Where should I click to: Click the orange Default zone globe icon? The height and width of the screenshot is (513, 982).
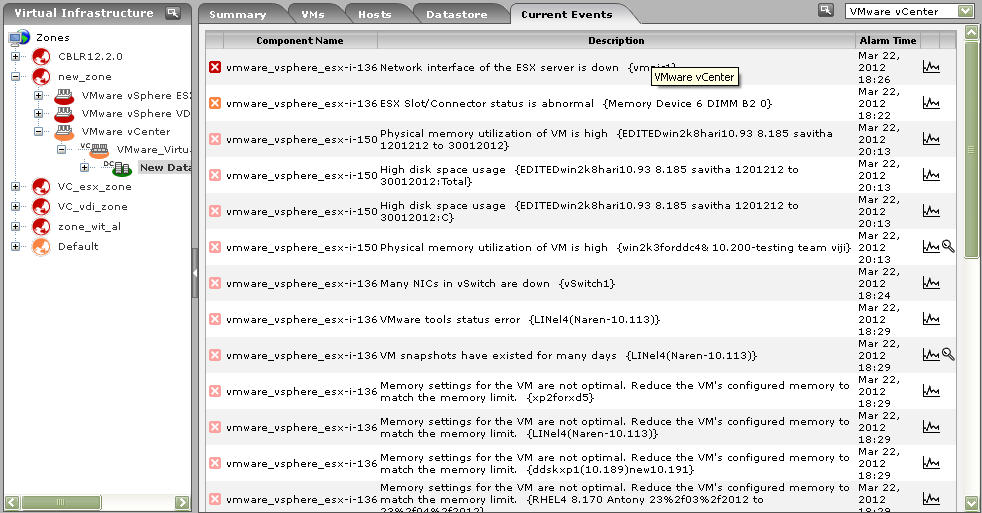point(41,246)
